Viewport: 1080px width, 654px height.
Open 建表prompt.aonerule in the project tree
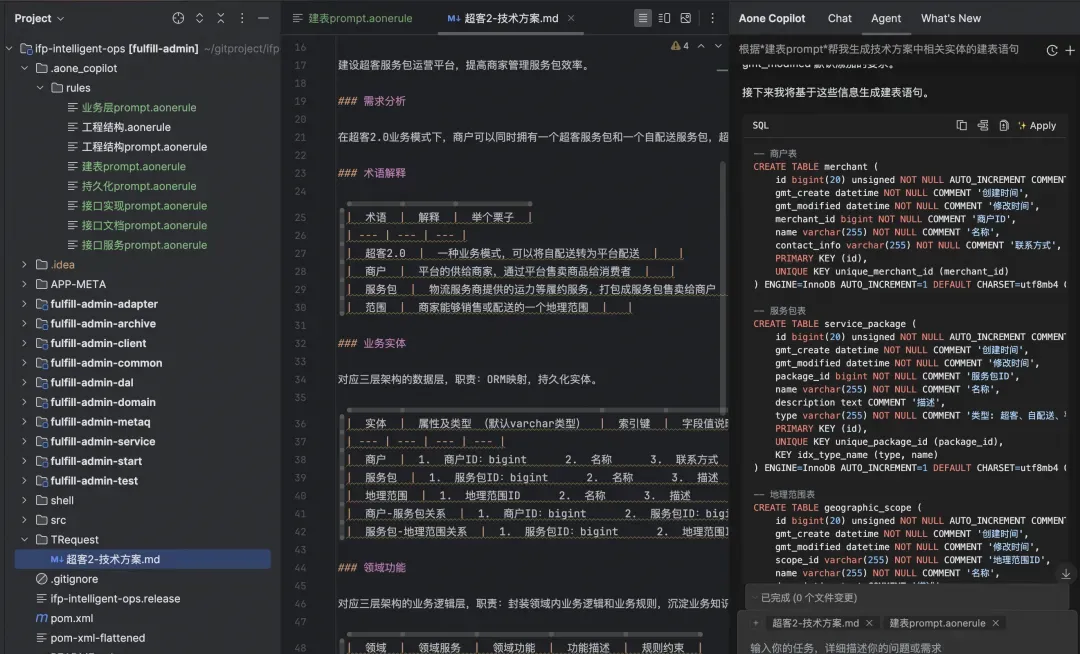tap(134, 167)
